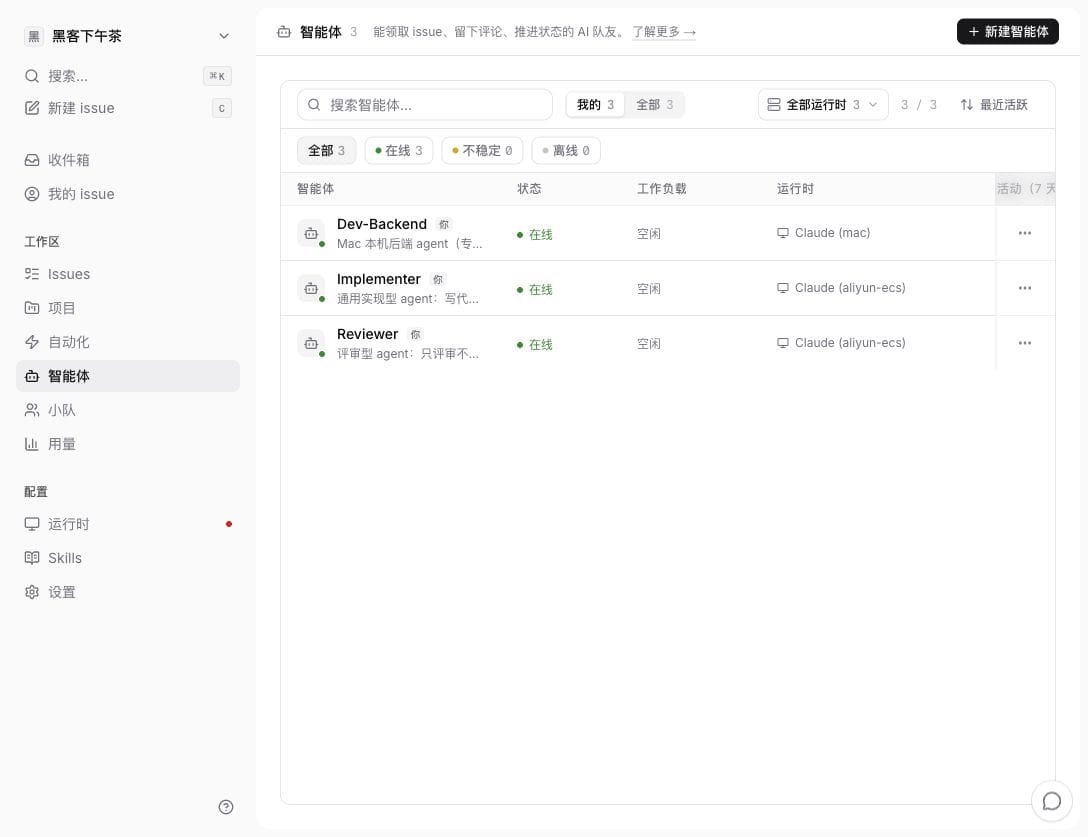Select the 全部 3 status filter chip
Viewport: 1088px width, 837px height.
coord(326,151)
